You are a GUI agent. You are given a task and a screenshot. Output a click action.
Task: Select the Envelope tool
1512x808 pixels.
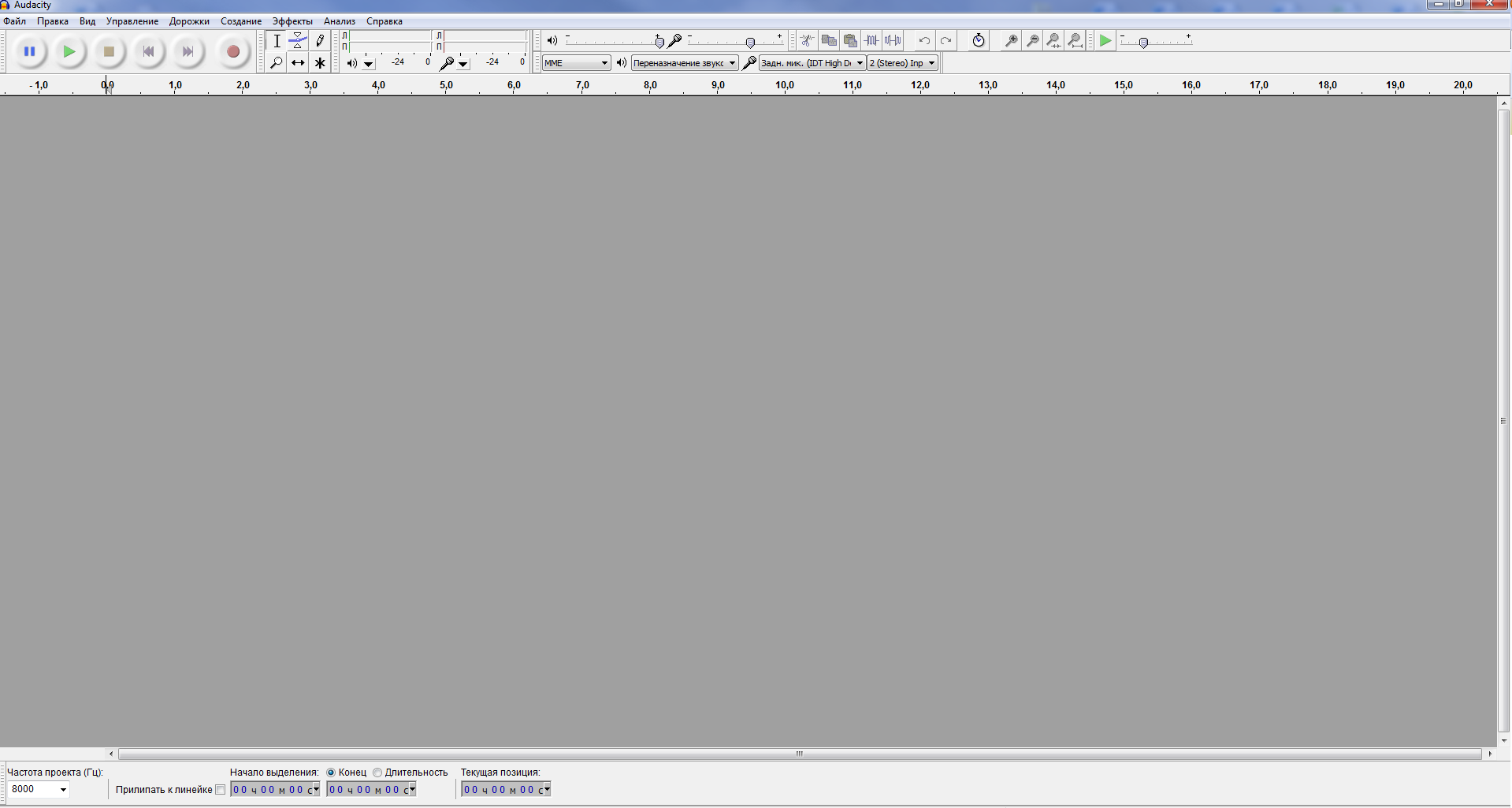click(x=298, y=41)
